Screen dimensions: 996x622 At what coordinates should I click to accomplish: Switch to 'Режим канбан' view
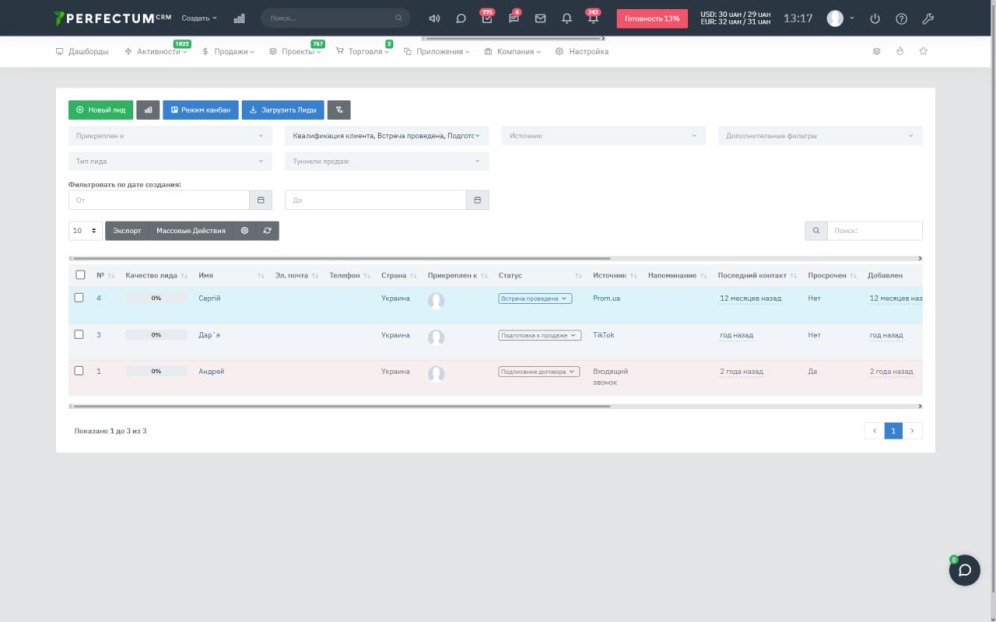coord(200,110)
